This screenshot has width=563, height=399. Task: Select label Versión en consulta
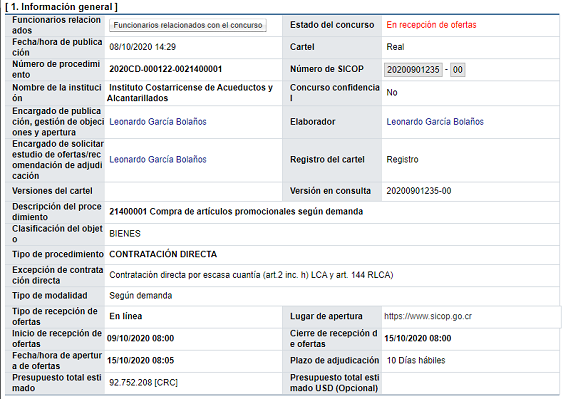pos(330,191)
